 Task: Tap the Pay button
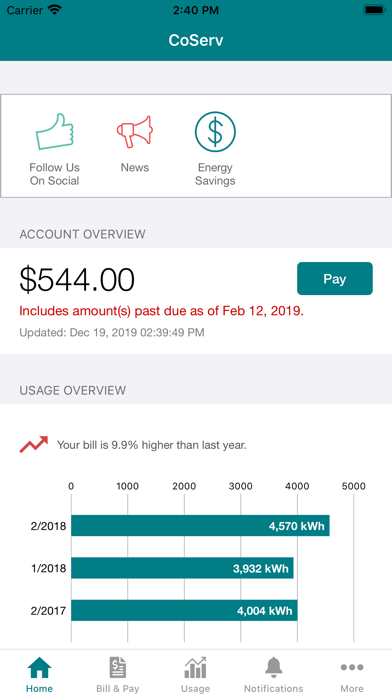tap(335, 278)
